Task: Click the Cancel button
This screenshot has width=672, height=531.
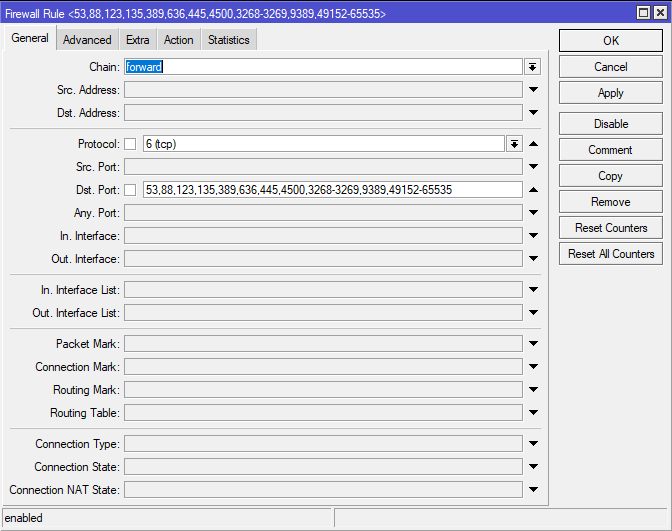Action: pyautogui.click(x=611, y=67)
